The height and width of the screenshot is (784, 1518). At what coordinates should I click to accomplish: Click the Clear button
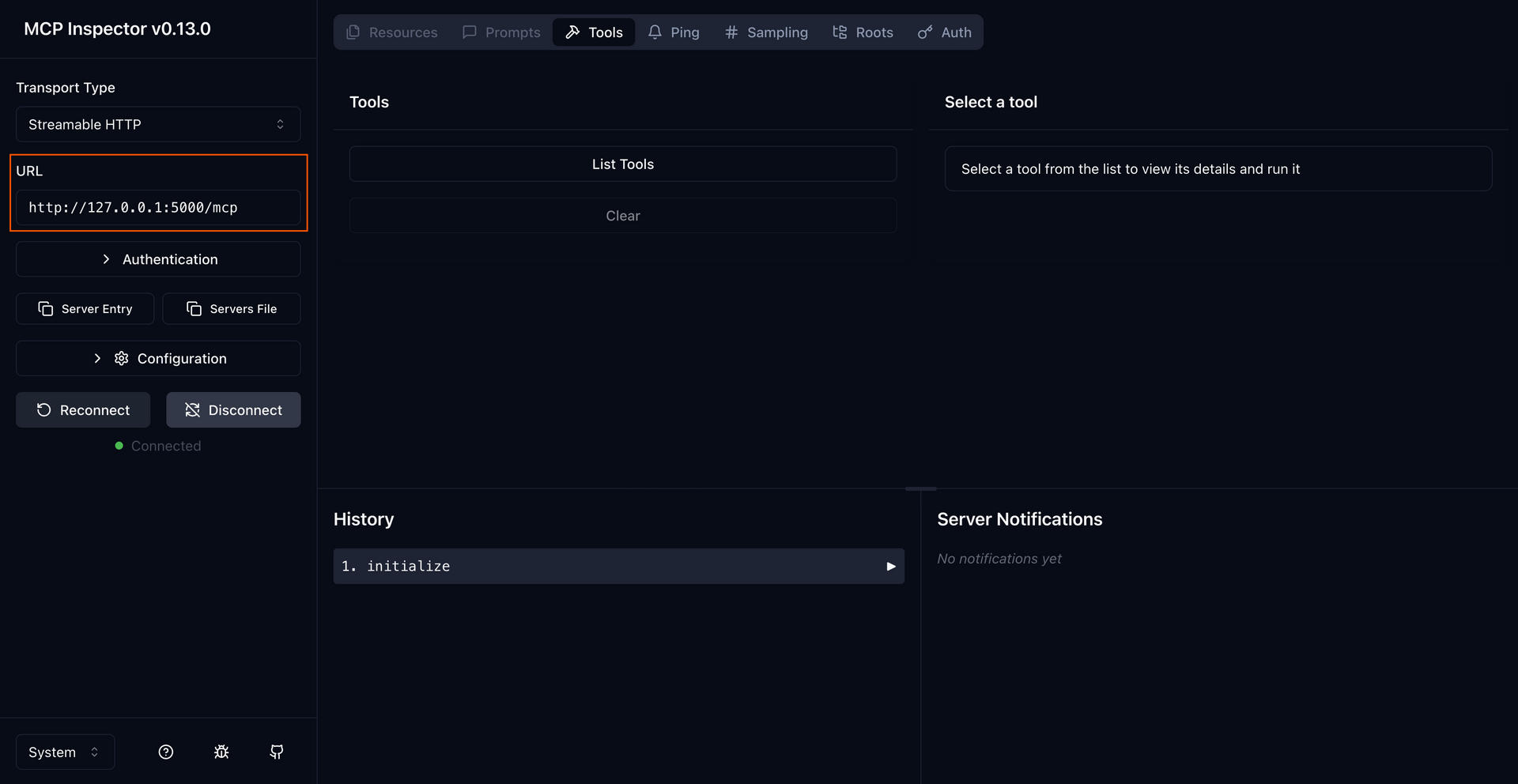coord(623,215)
